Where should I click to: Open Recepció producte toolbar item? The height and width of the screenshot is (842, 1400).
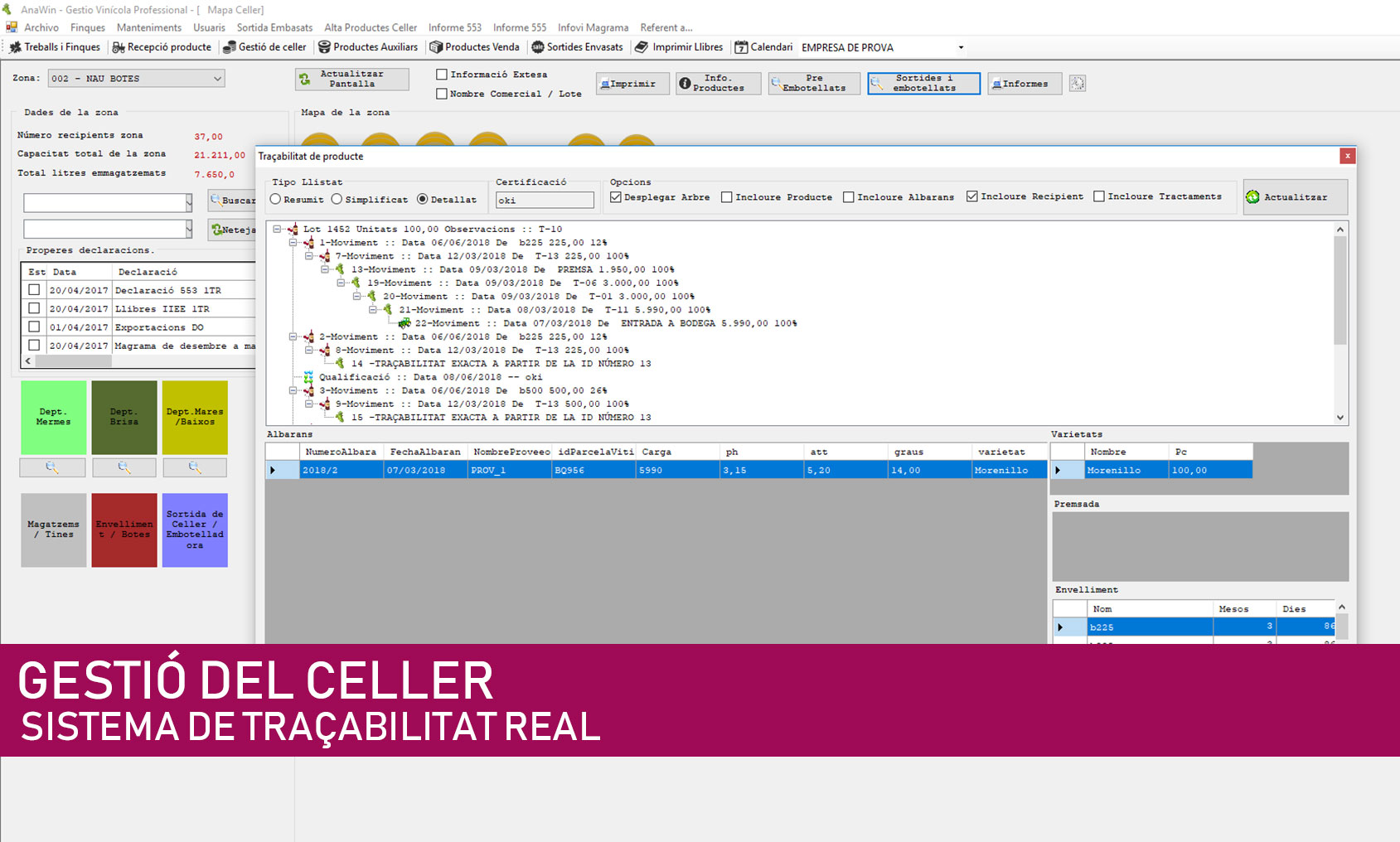[x=162, y=47]
